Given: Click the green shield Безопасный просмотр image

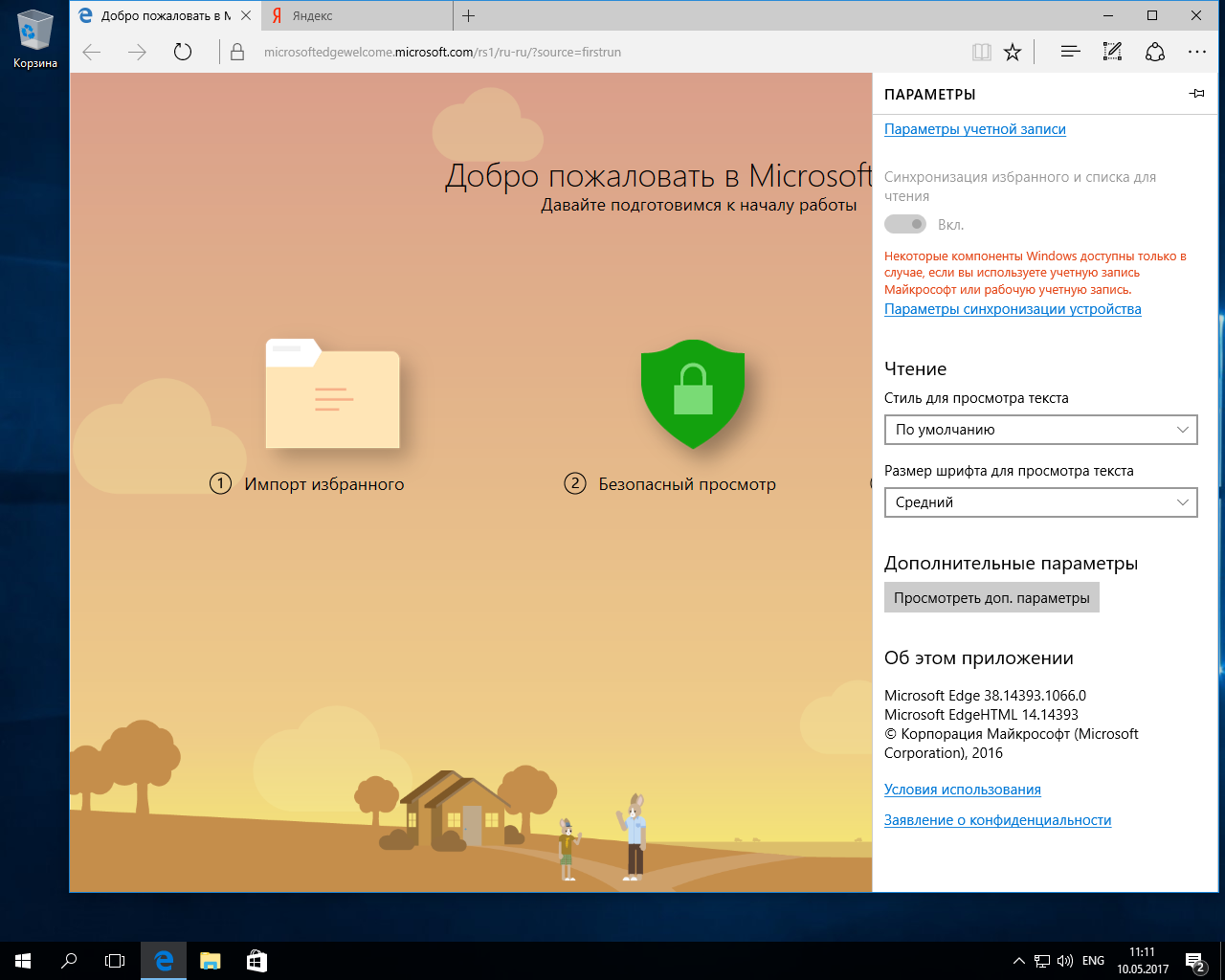Looking at the screenshot, I should (693, 393).
